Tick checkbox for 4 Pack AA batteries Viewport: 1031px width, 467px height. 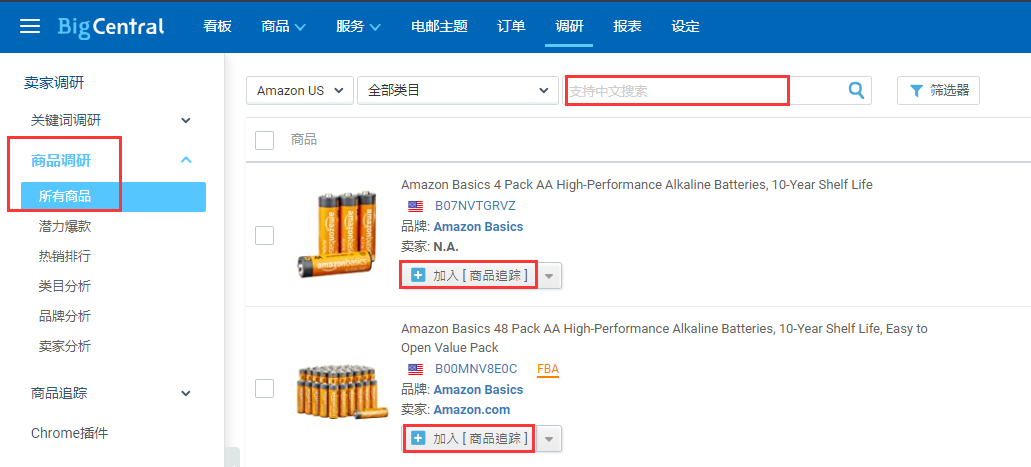pyautogui.click(x=264, y=235)
